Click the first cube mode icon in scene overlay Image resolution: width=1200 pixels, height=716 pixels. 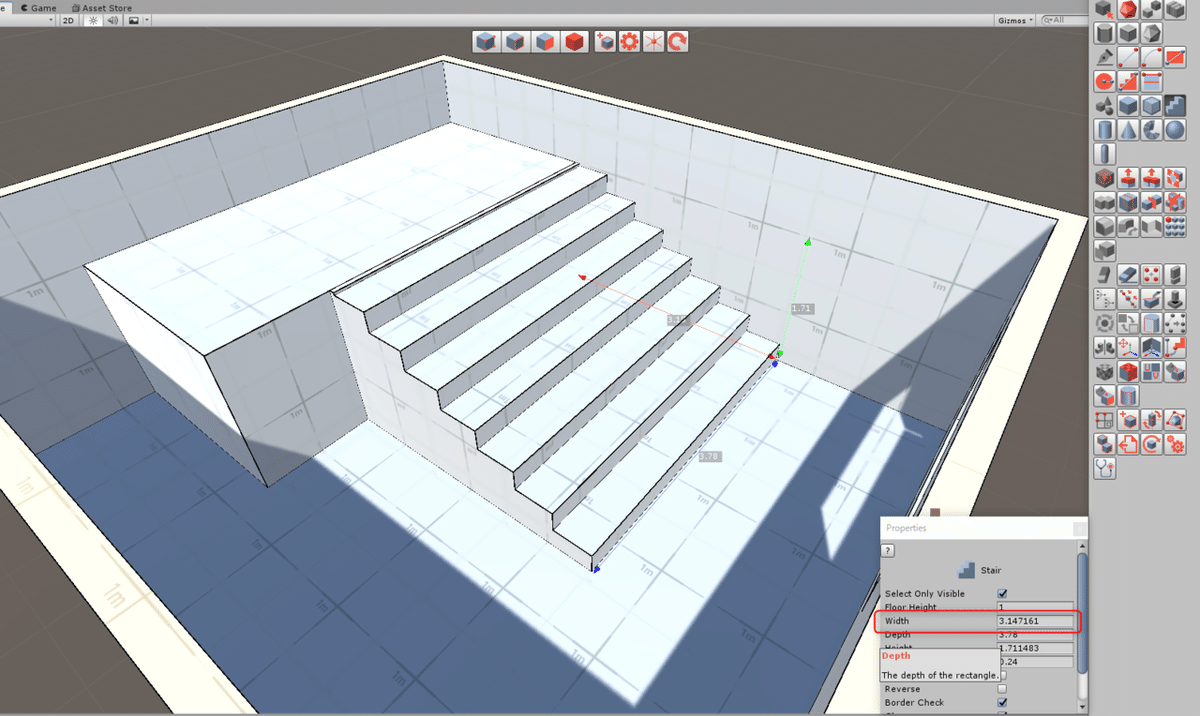click(485, 42)
